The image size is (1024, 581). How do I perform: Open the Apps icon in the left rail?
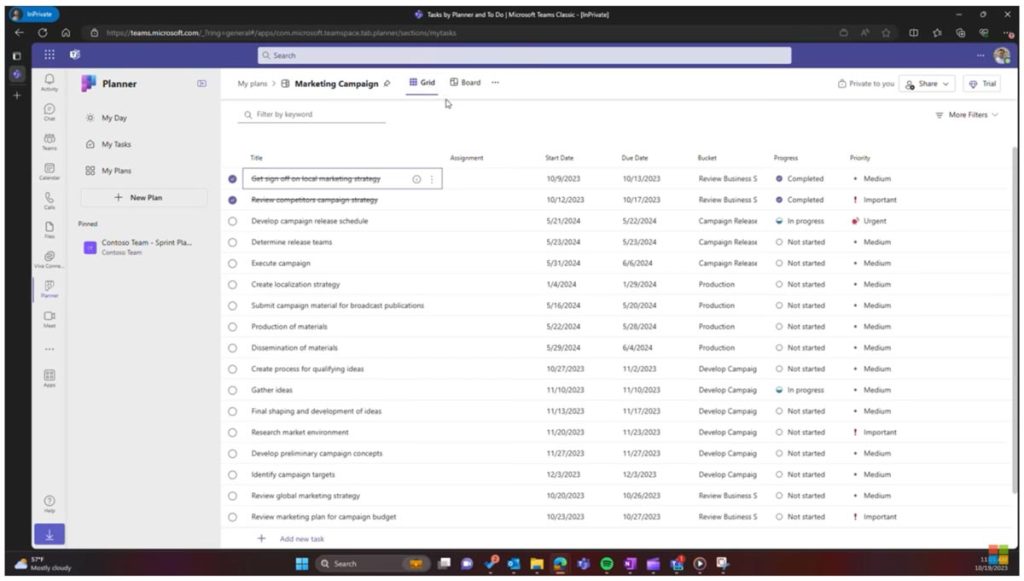(48, 378)
